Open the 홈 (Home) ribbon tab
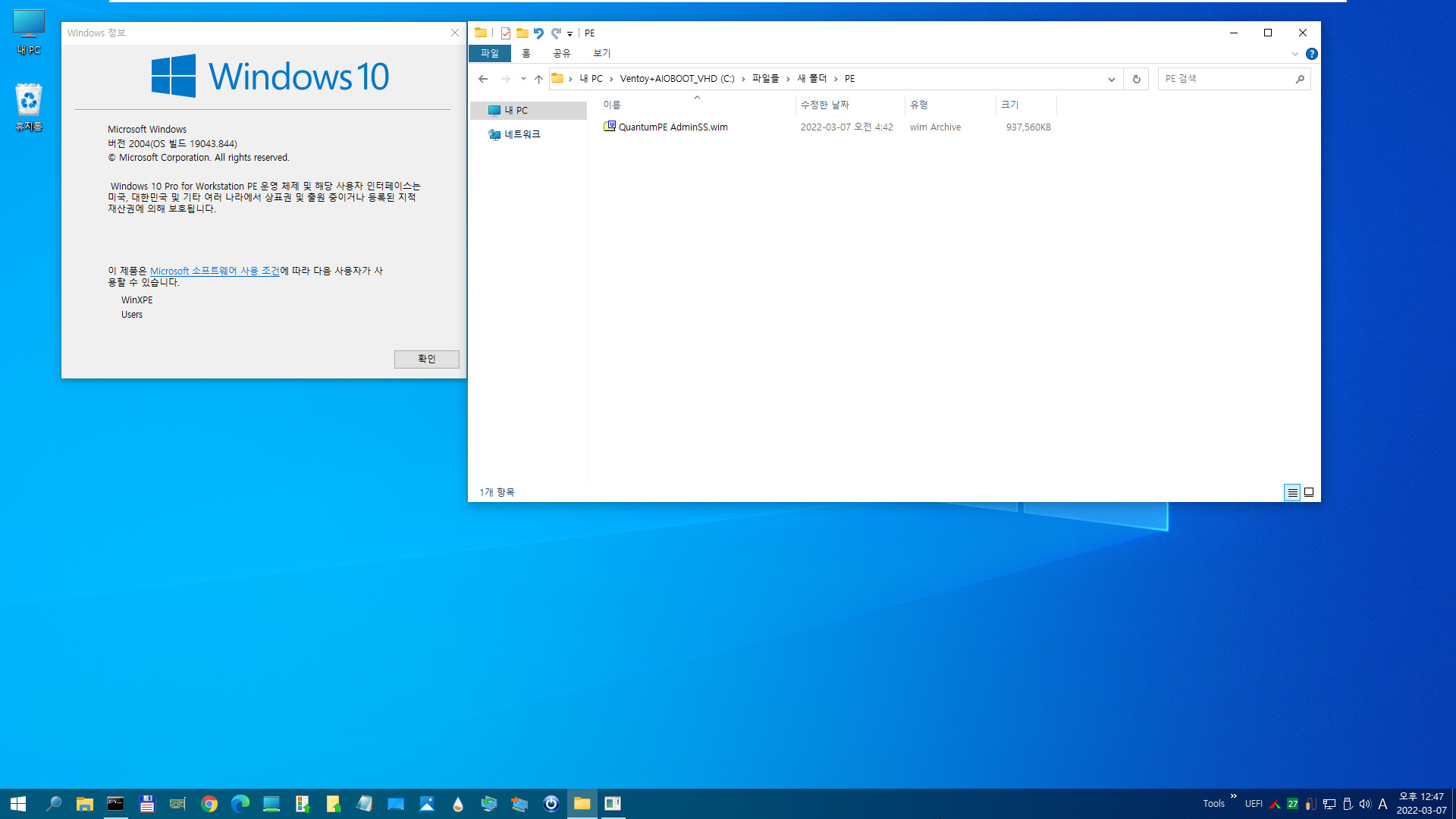 click(526, 53)
